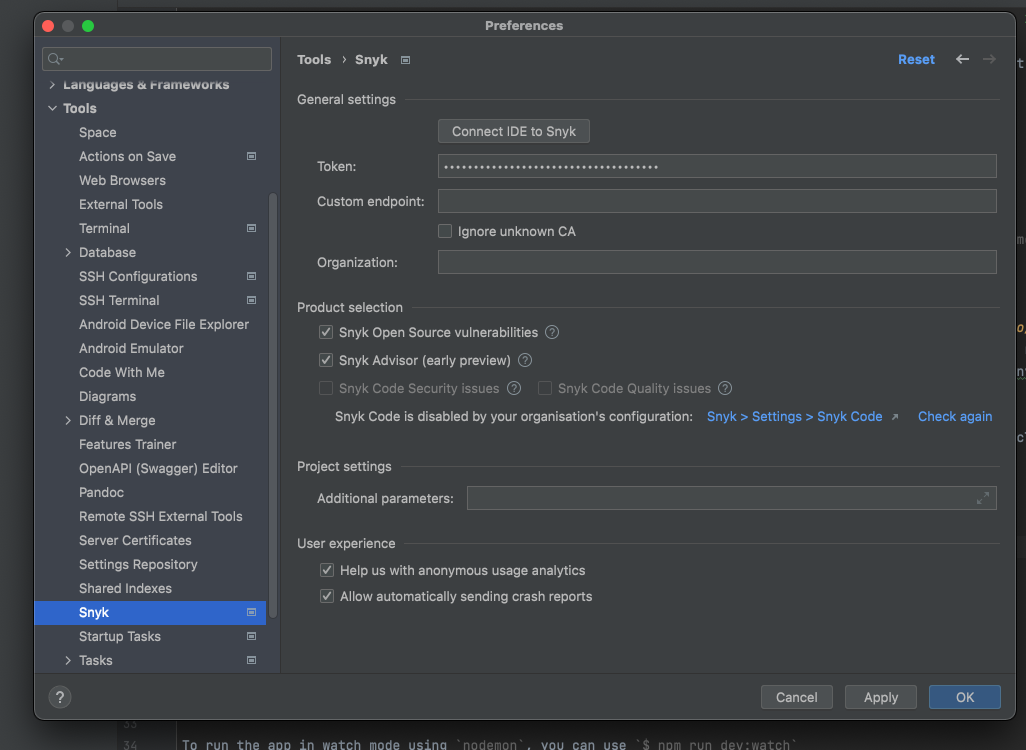Click the project-level icon beside Startup Tasks
Screen dimensions: 1026x750
pos(251,636)
